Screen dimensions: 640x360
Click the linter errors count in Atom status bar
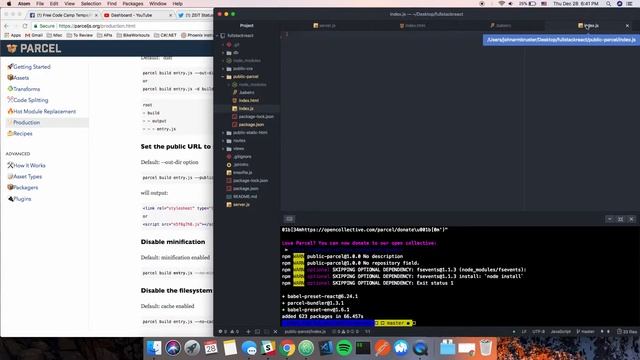click(223, 331)
